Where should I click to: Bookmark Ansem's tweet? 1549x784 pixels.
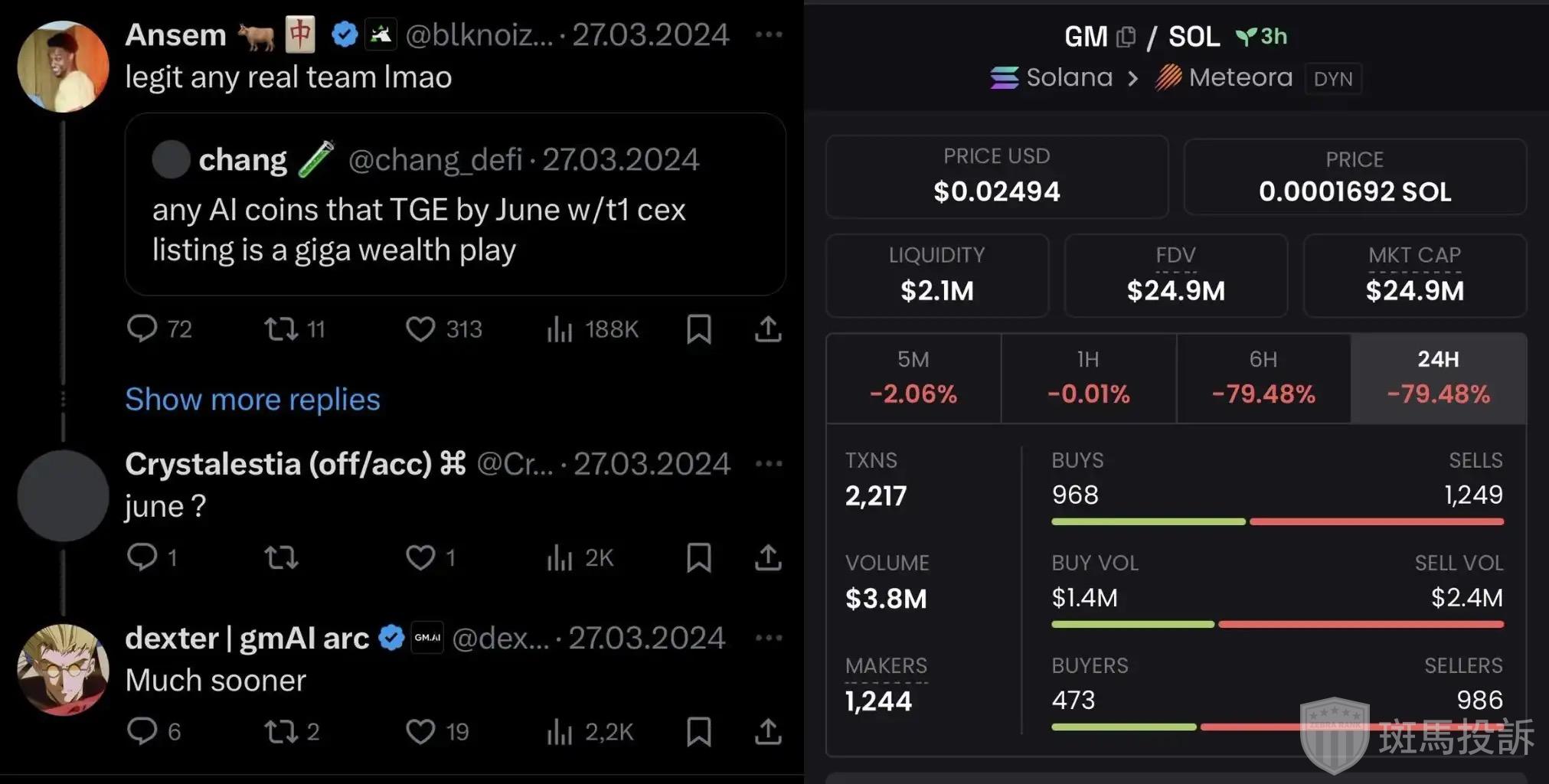[698, 329]
